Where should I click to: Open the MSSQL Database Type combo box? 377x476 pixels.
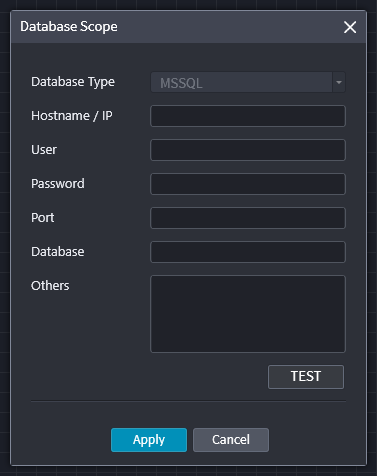[x=241, y=82]
